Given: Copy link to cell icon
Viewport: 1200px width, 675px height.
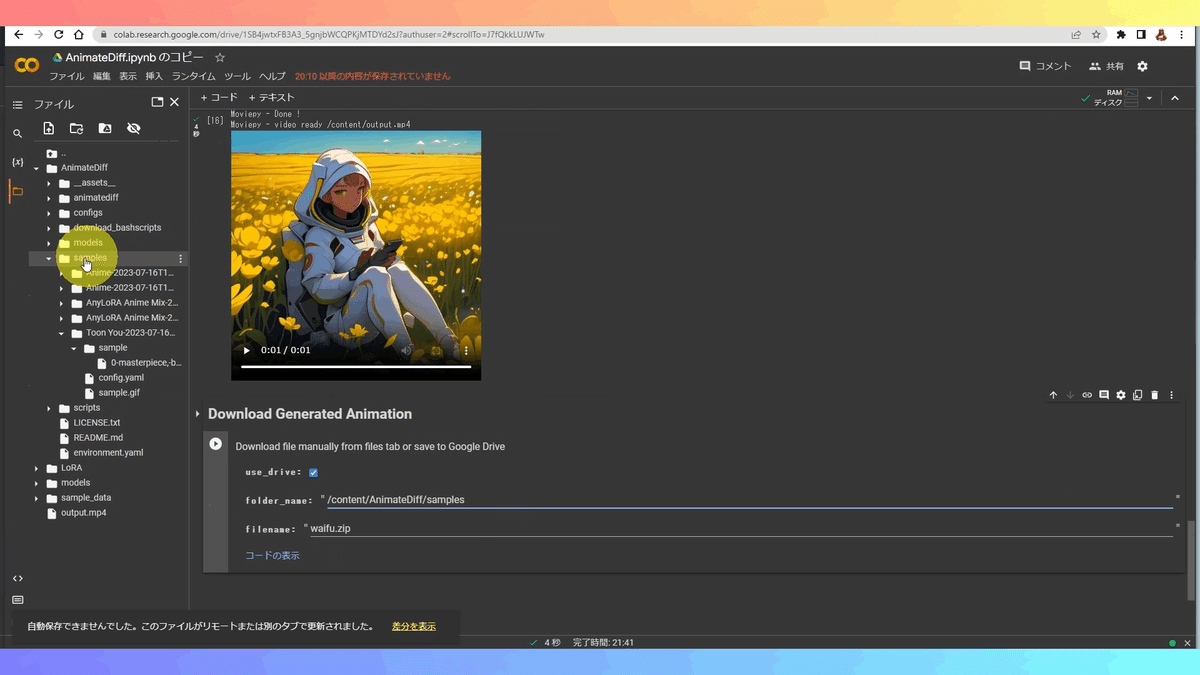Looking at the screenshot, I should (x=1087, y=395).
